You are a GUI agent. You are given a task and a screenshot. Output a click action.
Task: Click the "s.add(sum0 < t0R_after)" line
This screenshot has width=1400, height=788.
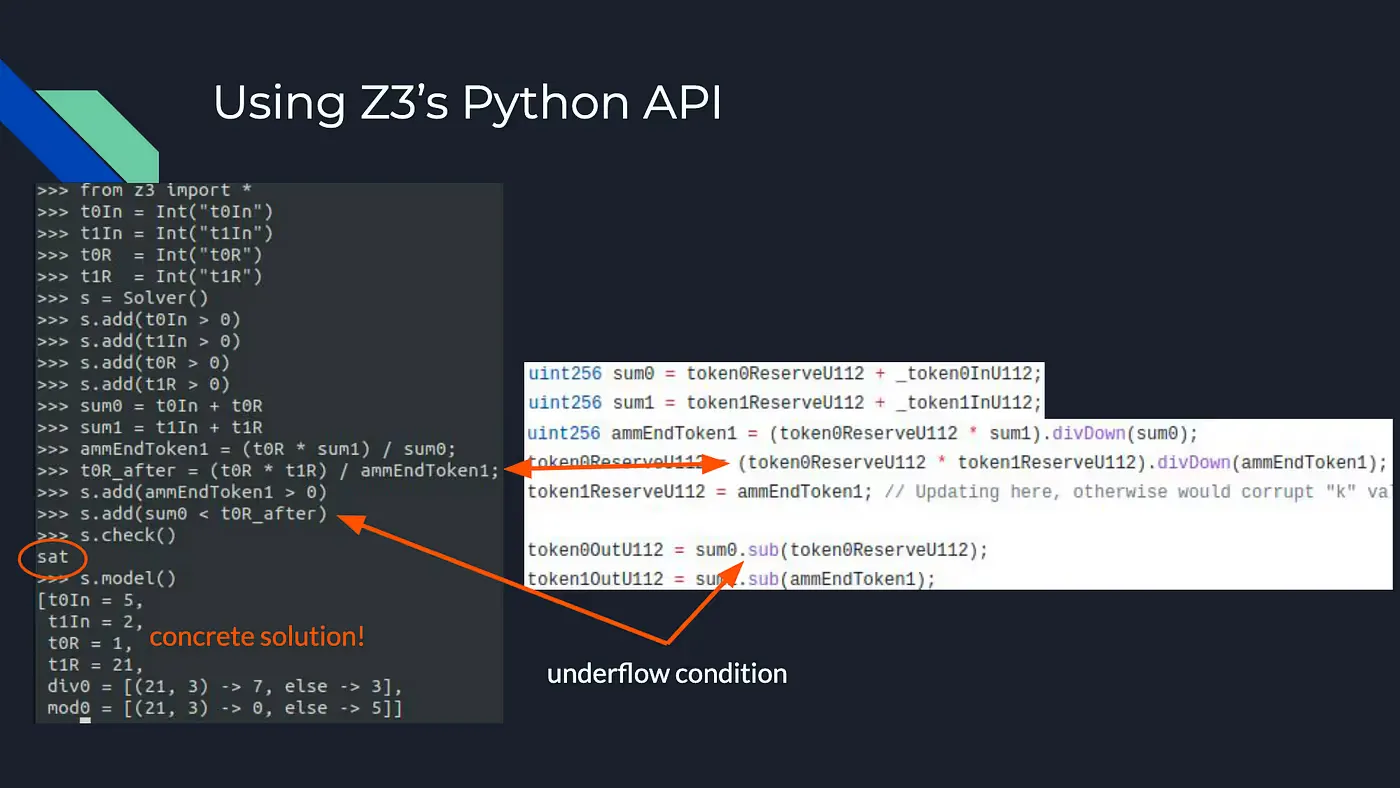182,514
